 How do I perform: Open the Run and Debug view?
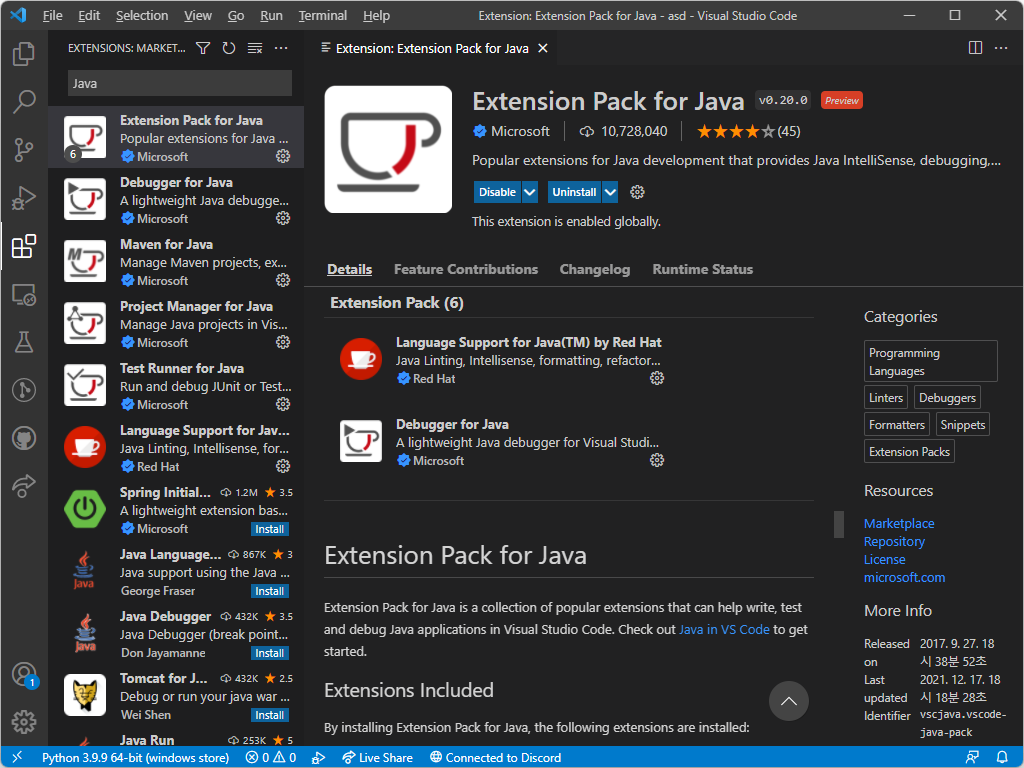click(x=24, y=199)
